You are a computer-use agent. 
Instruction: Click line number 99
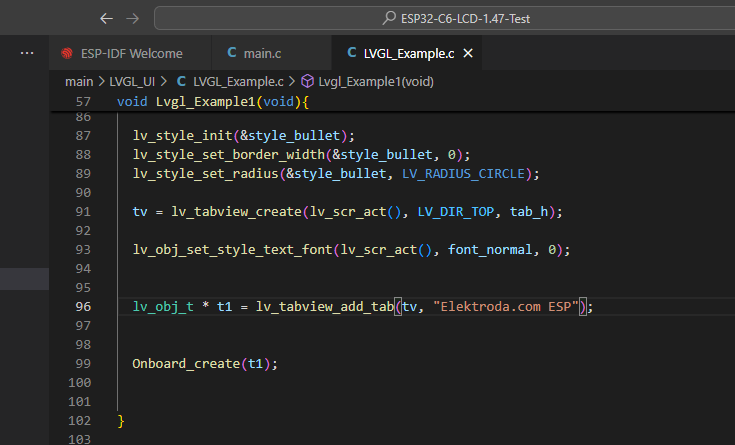click(83, 364)
